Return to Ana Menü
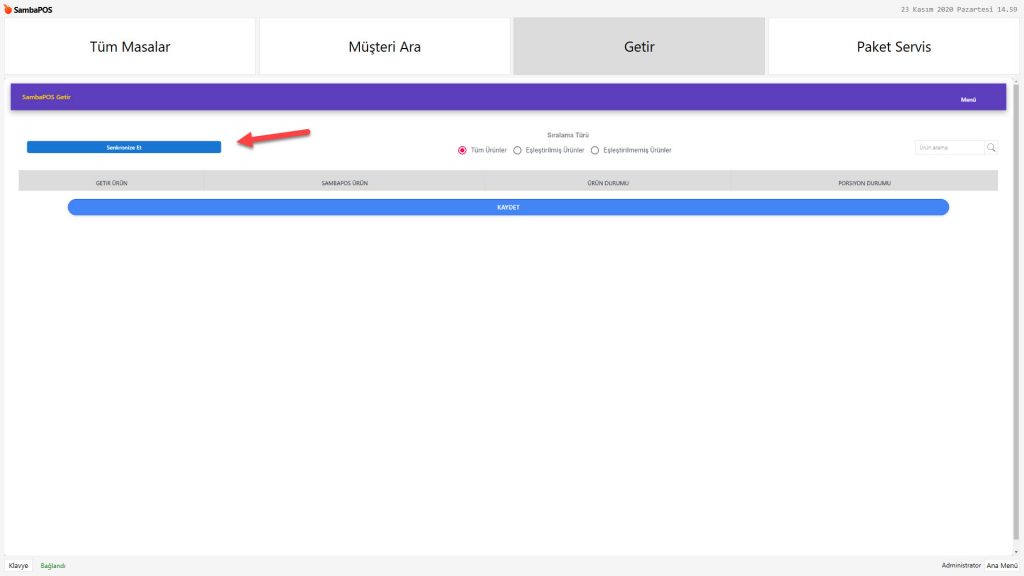The width and height of the screenshot is (1024, 576). pyautogui.click(x=1002, y=566)
